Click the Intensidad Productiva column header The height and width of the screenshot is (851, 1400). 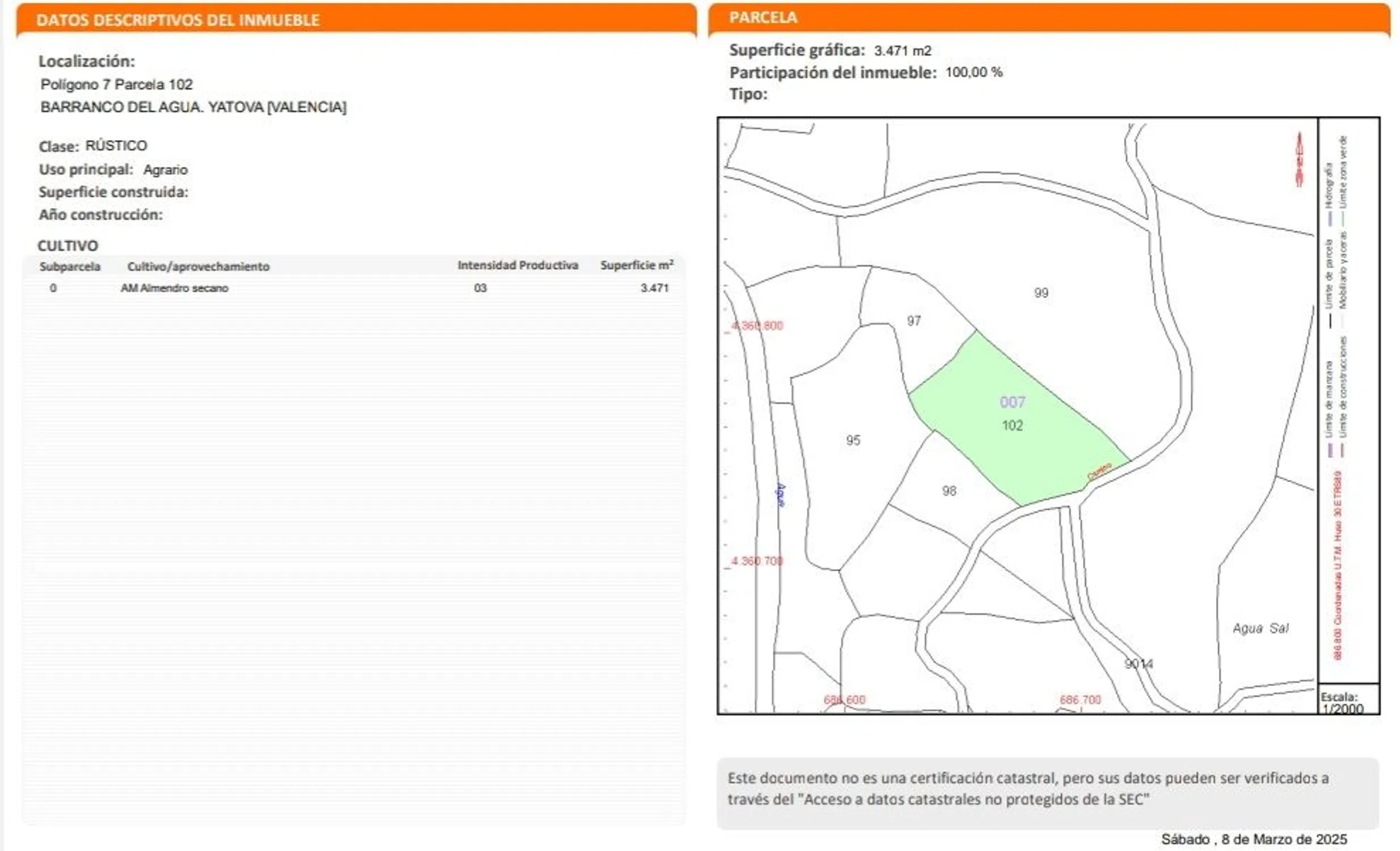pos(517,266)
